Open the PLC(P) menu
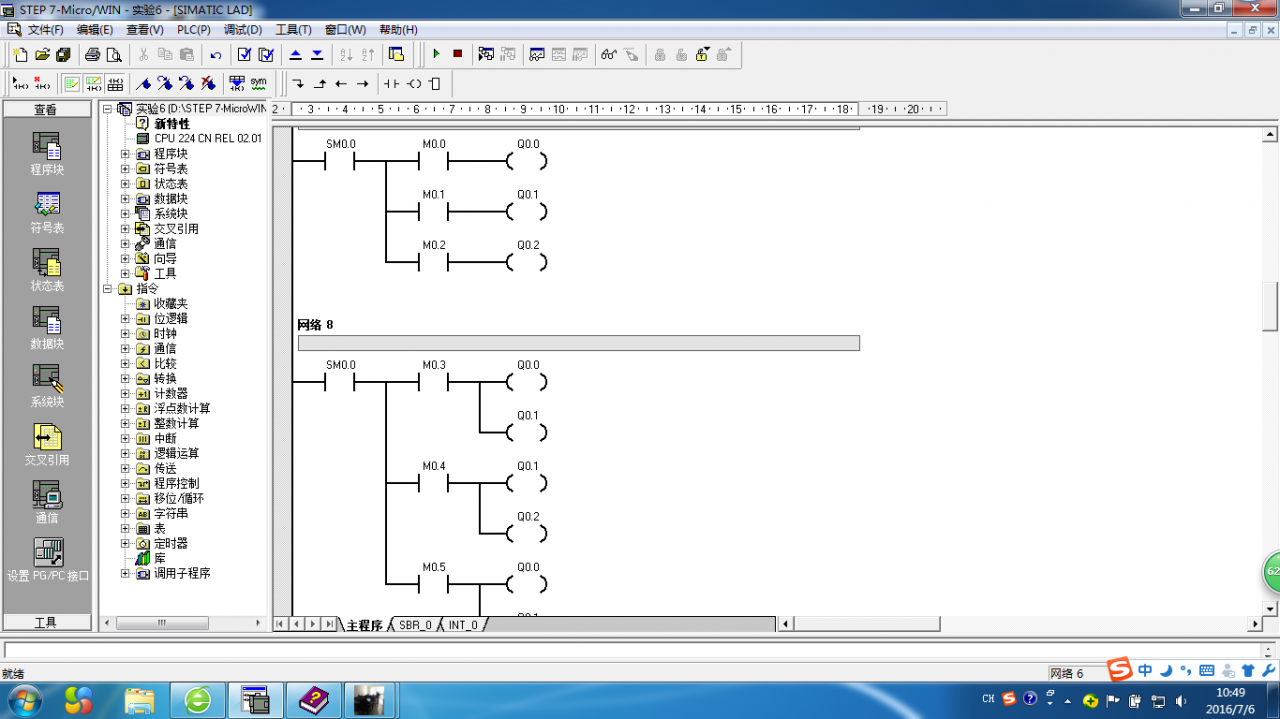 pos(196,30)
